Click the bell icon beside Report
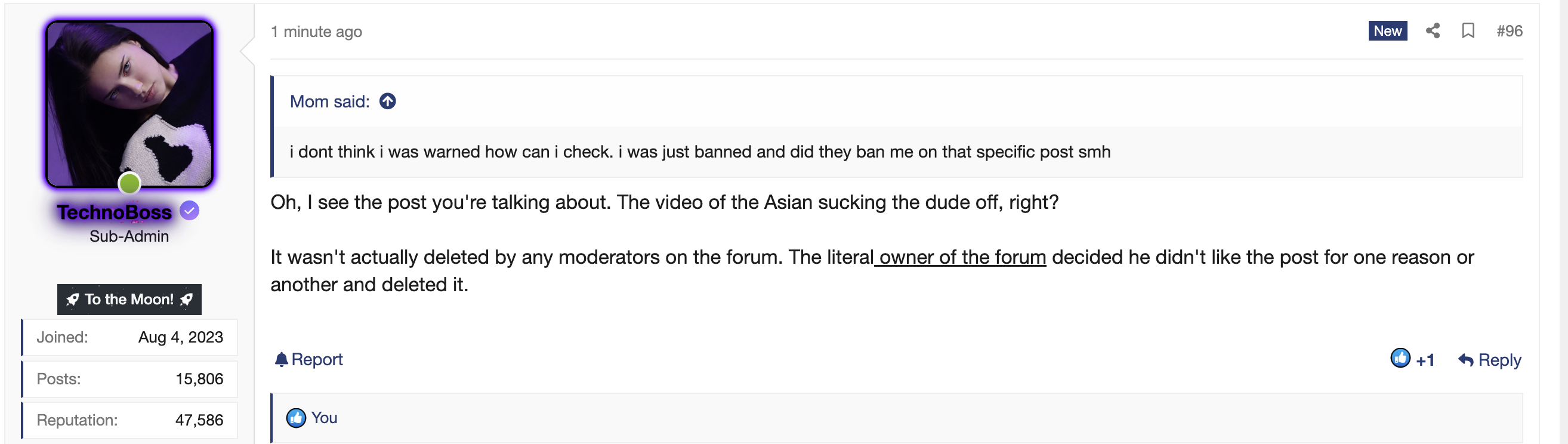Image resolution: width=1568 pixels, height=444 pixels. tap(280, 360)
